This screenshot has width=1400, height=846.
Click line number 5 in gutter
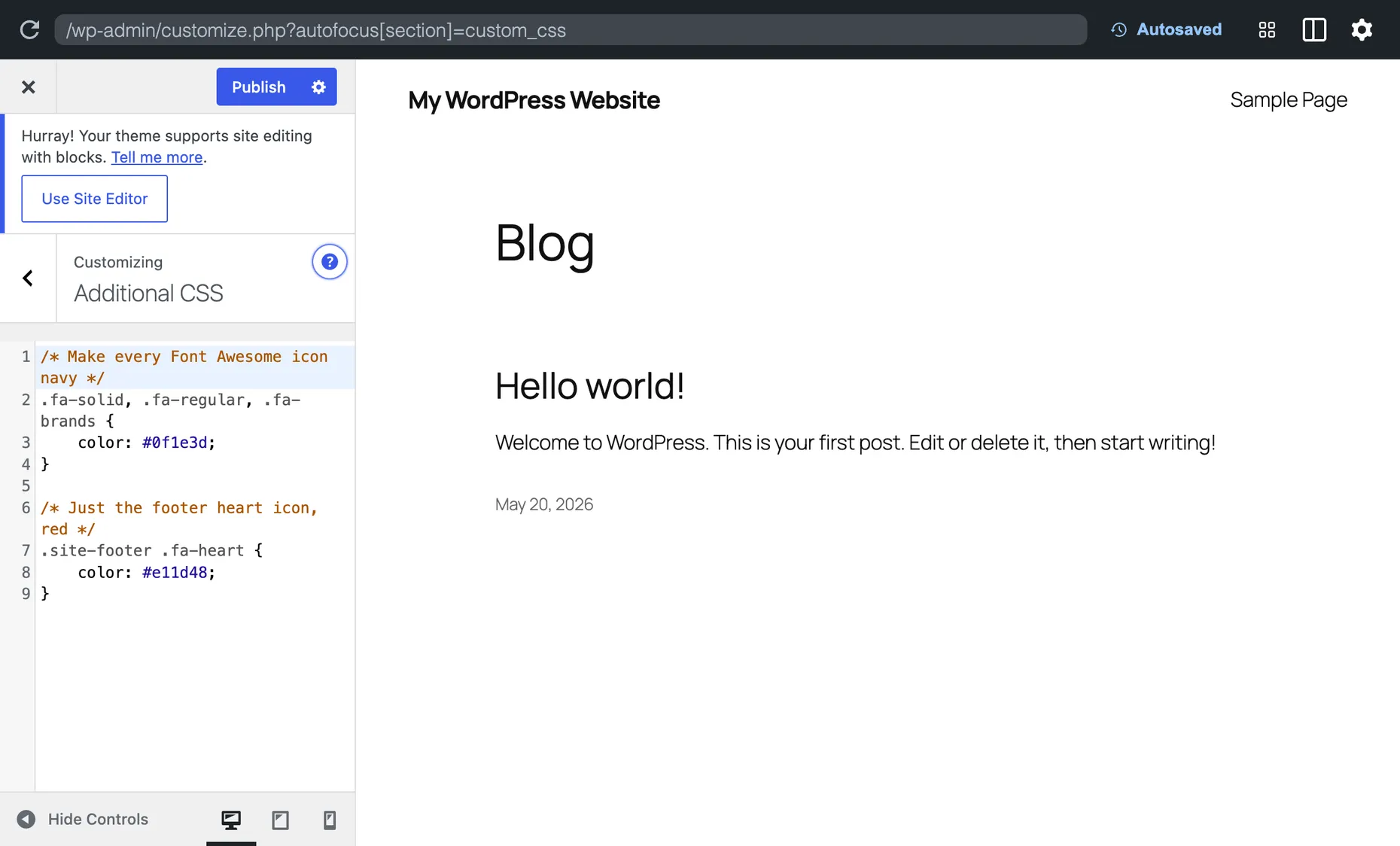(26, 486)
